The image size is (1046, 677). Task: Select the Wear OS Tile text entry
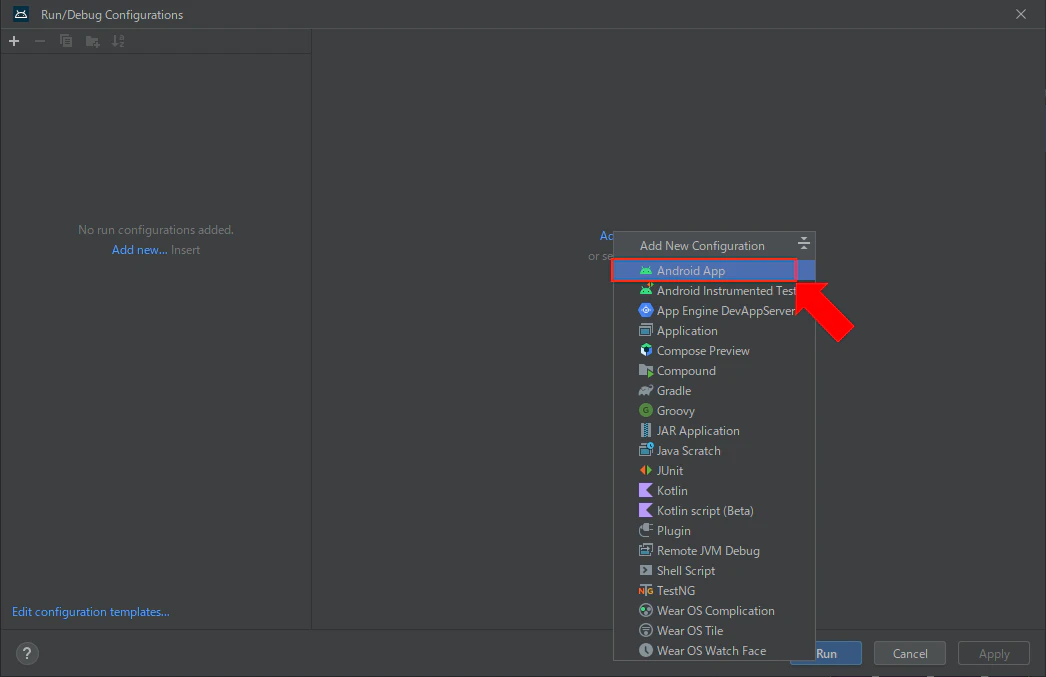tap(690, 631)
